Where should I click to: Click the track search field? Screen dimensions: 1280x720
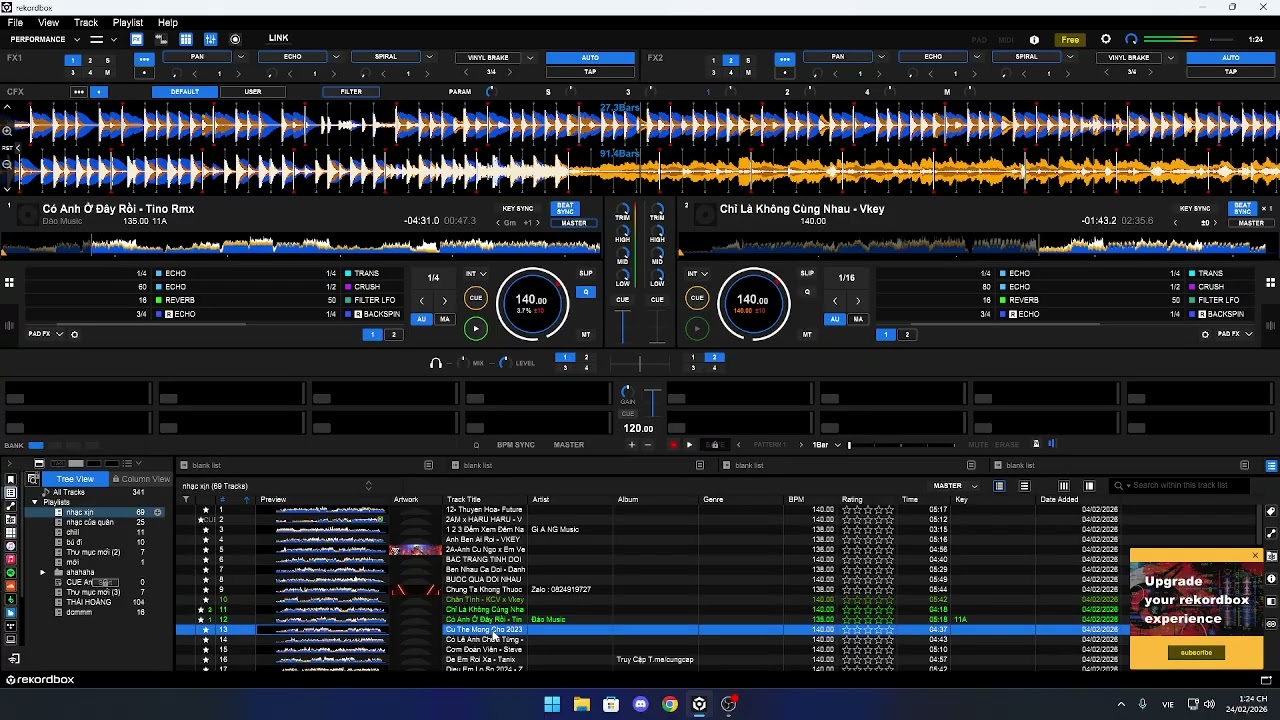(x=1180, y=486)
